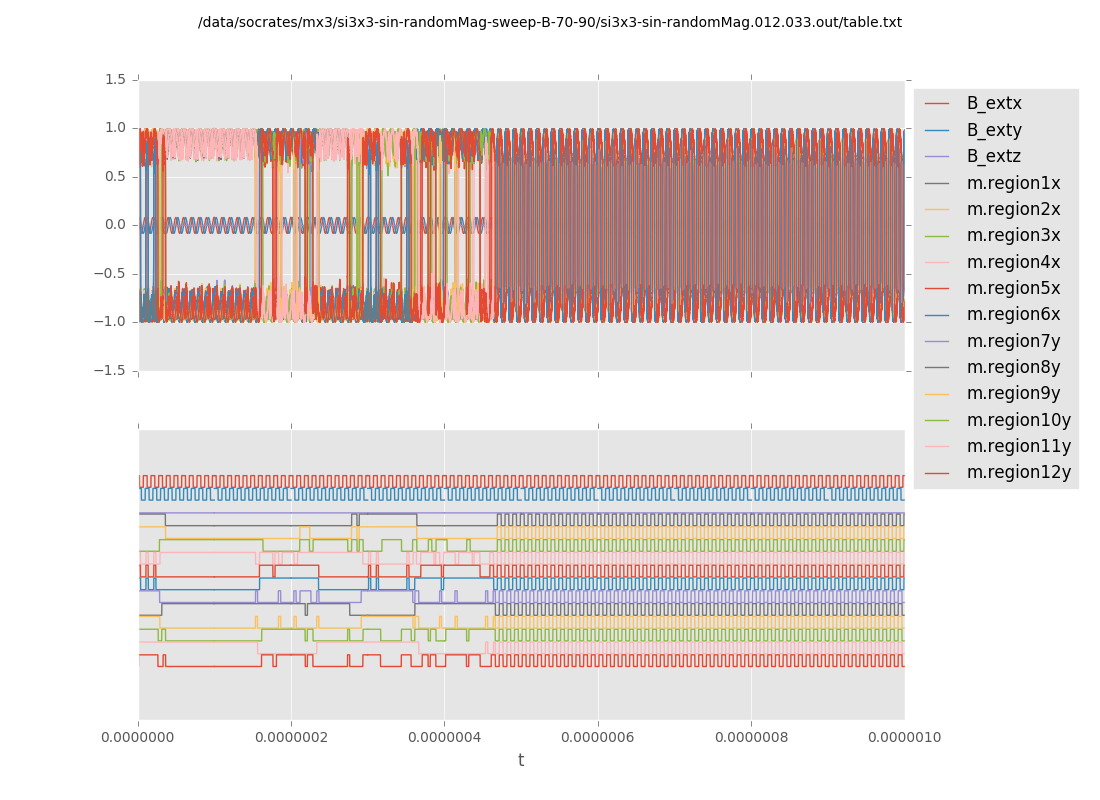Click the m.region11y legend label

pos(1018,446)
